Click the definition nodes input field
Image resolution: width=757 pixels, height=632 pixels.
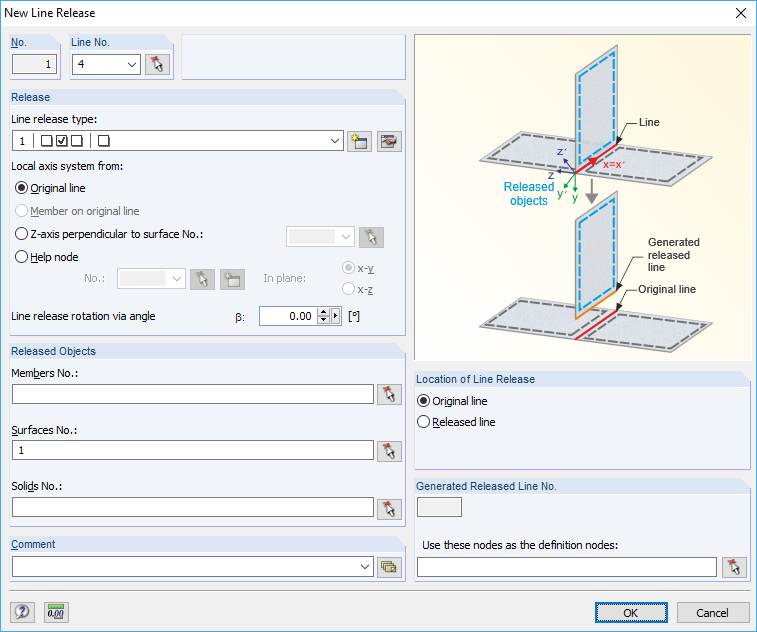point(567,567)
